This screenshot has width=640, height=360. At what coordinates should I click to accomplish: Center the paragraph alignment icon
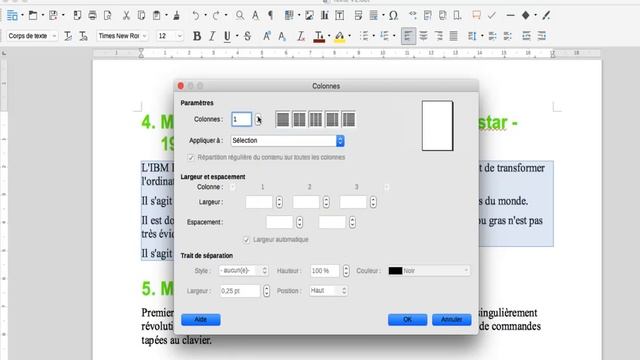click(x=424, y=36)
